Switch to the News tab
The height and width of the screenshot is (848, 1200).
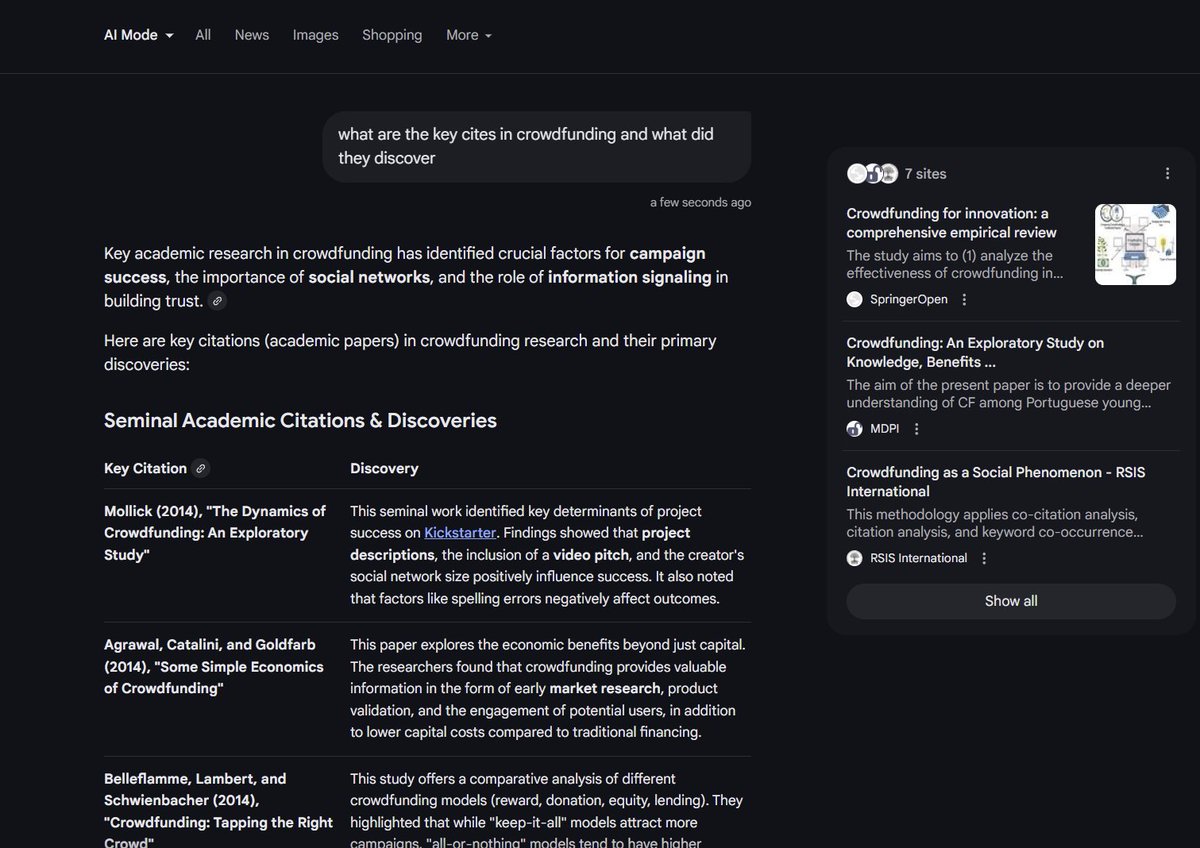(252, 35)
